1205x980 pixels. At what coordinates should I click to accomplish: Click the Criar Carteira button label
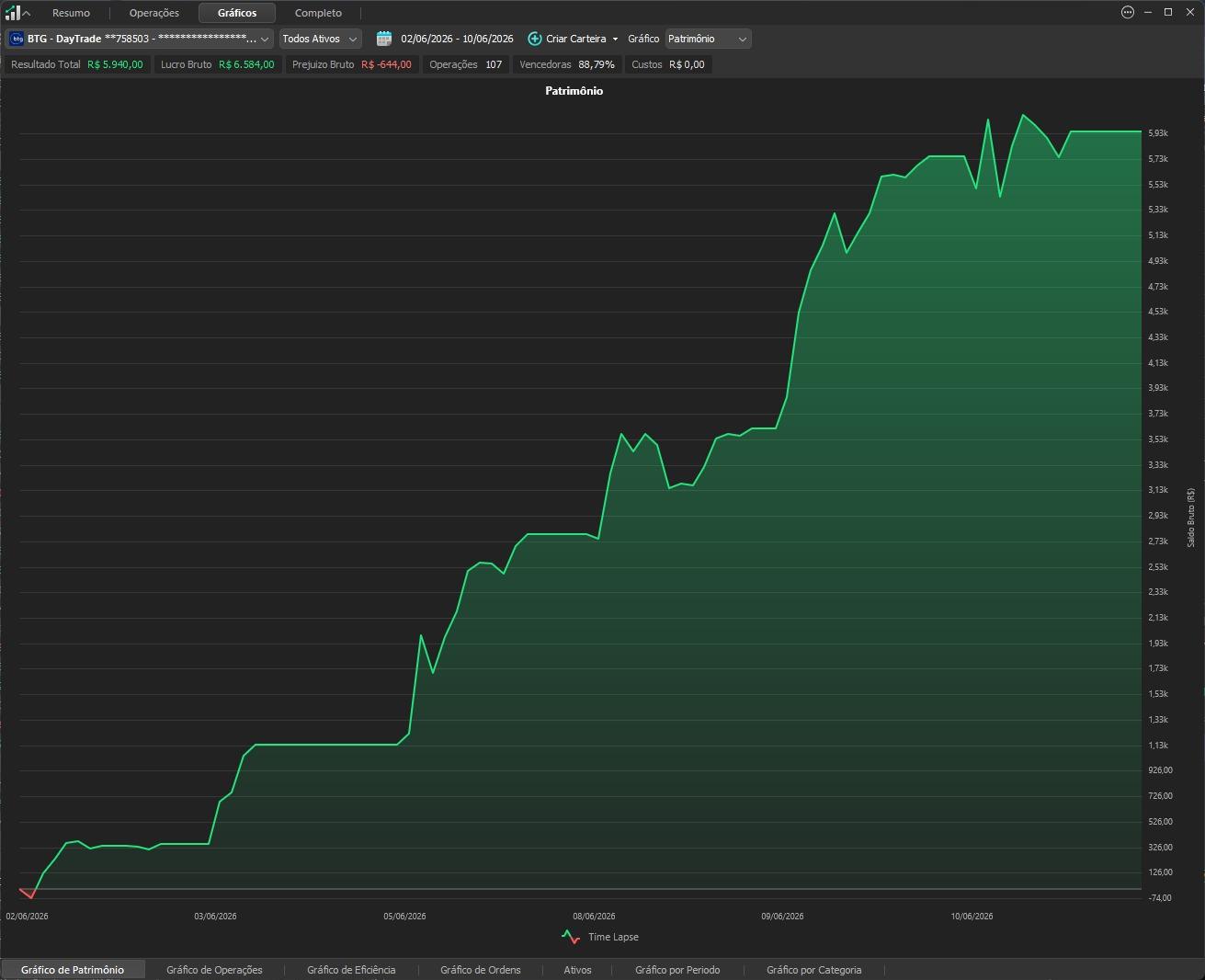(x=576, y=39)
